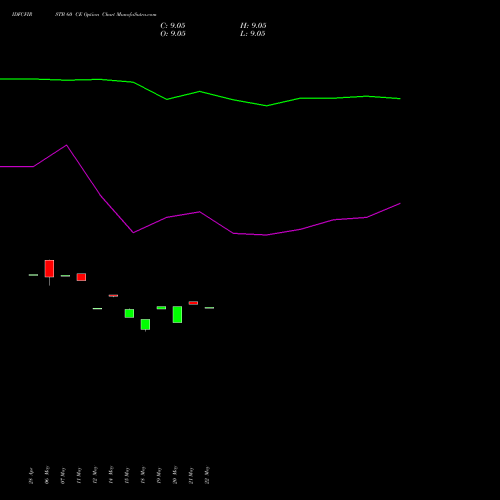
Task: Click the STR 60 CE Options Chart title
Action: coord(106,14)
